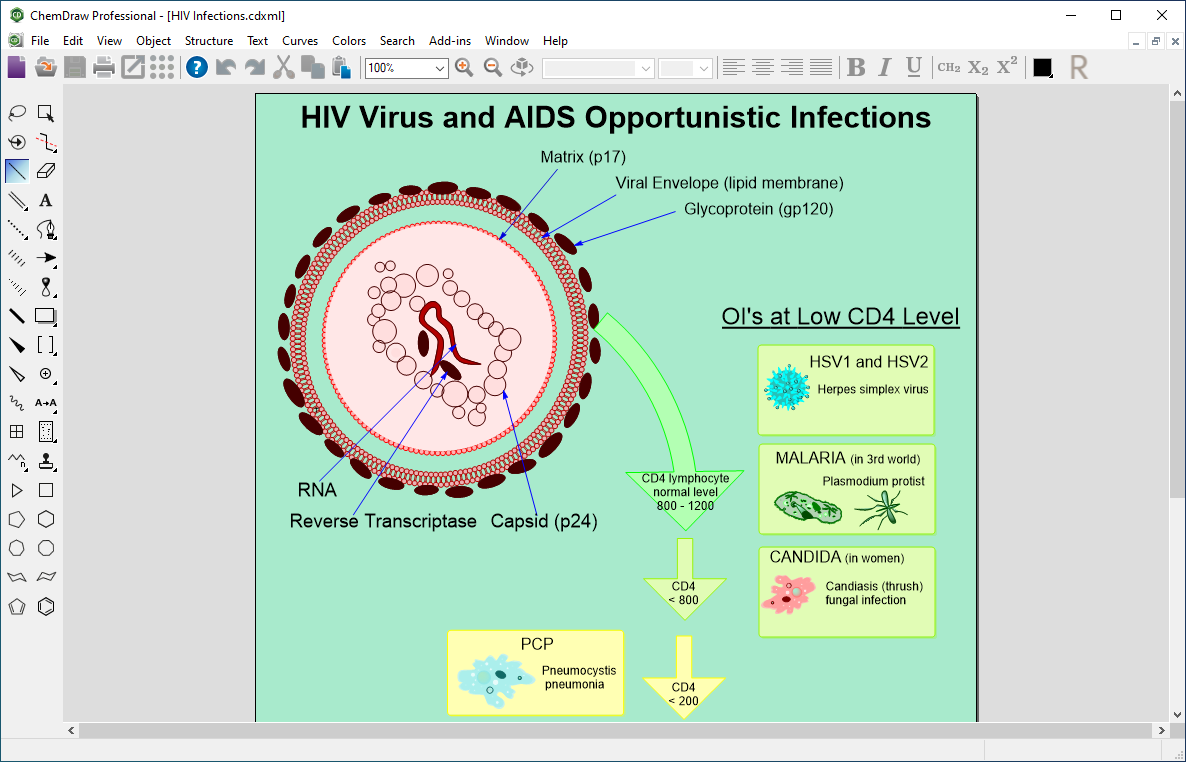Select the first Cyclohexane Chair tool
This screenshot has width=1186, height=762.
click(x=17, y=577)
